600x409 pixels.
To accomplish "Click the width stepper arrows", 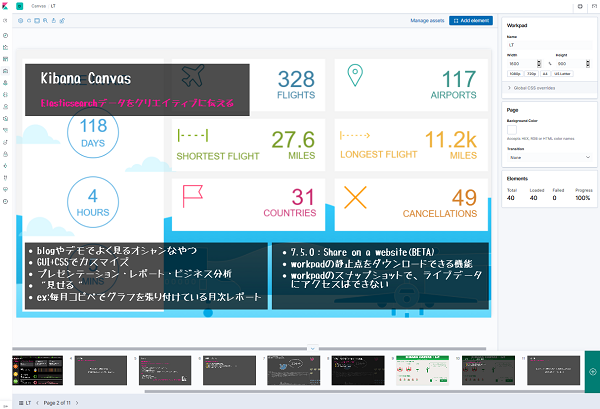I will coord(539,64).
